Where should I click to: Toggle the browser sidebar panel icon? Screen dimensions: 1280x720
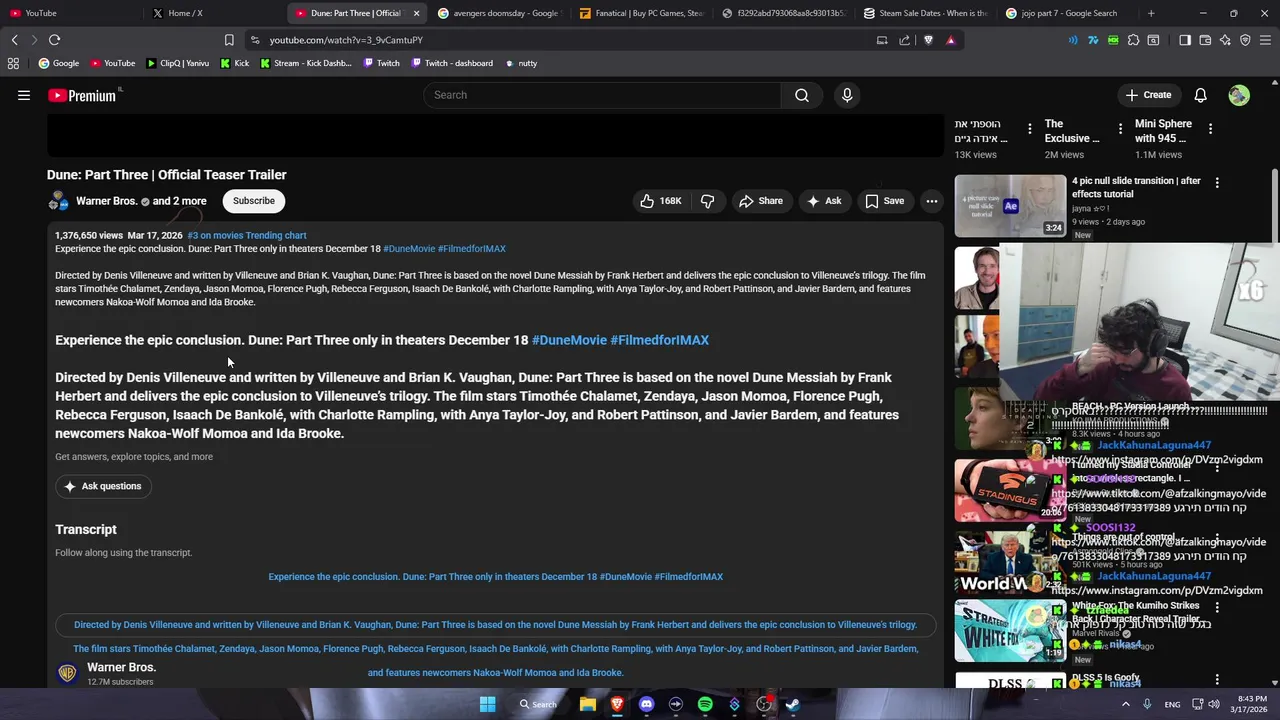1185,40
